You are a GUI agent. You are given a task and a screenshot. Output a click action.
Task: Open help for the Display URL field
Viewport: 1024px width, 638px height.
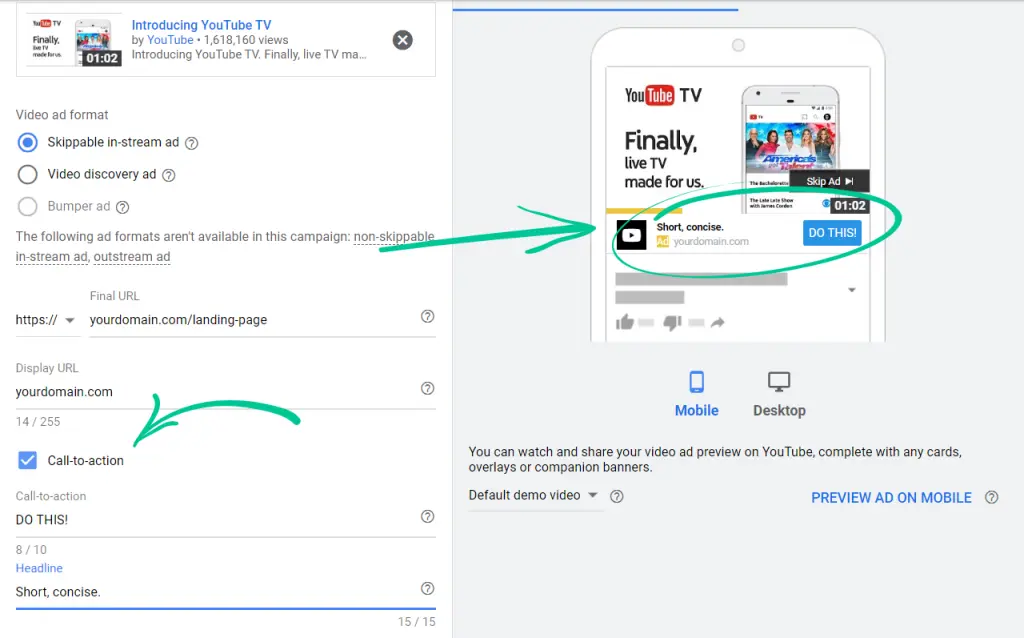click(427, 389)
